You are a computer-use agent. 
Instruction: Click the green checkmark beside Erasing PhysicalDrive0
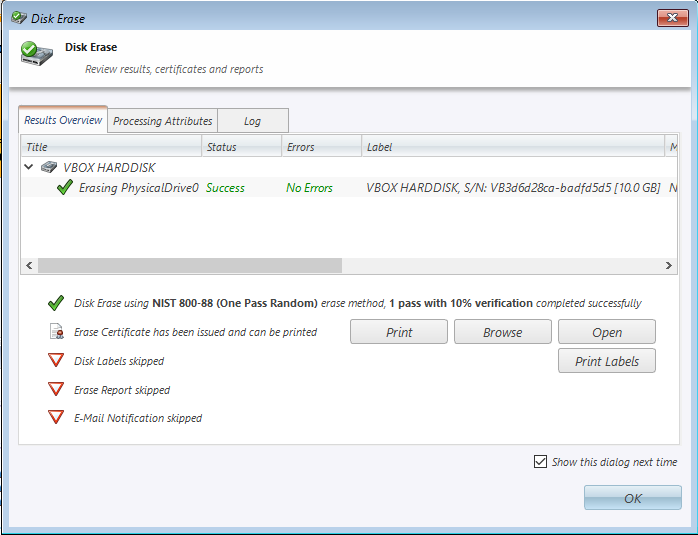[65, 187]
